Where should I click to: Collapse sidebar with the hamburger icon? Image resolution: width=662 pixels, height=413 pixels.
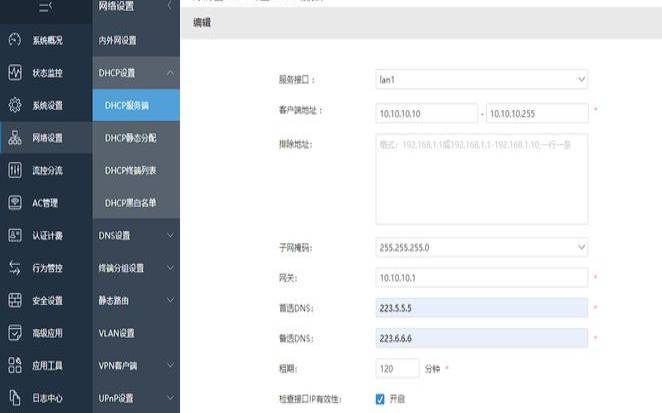tap(46, 7)
